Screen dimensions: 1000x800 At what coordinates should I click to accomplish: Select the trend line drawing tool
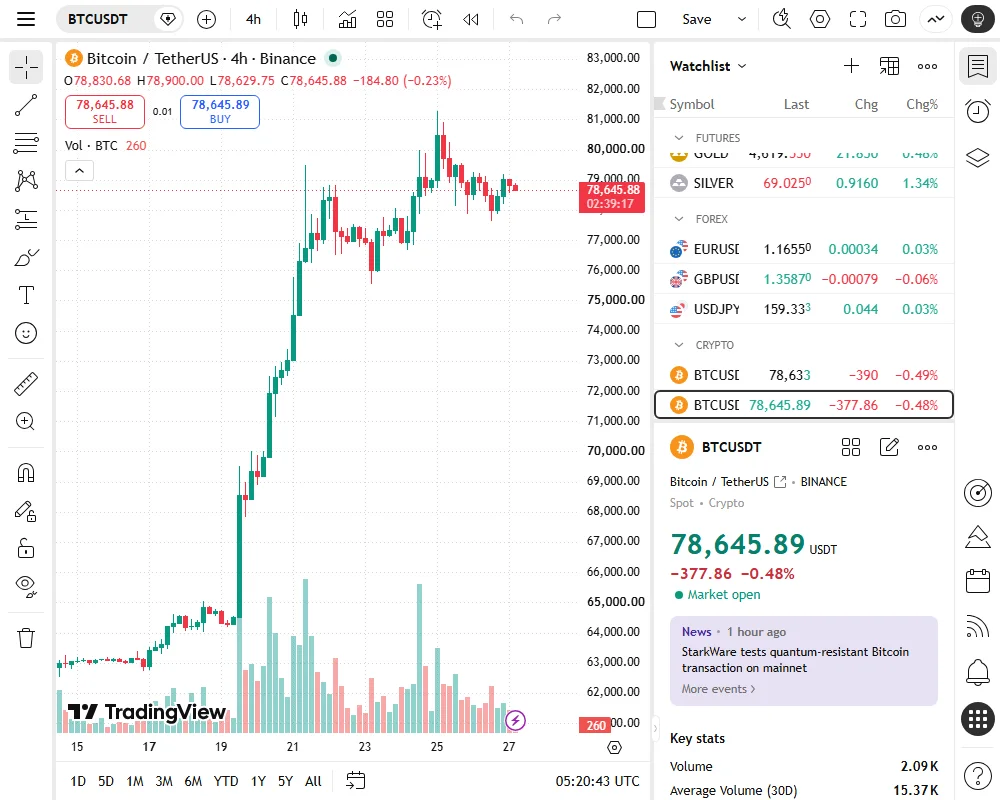click(26, 105)
